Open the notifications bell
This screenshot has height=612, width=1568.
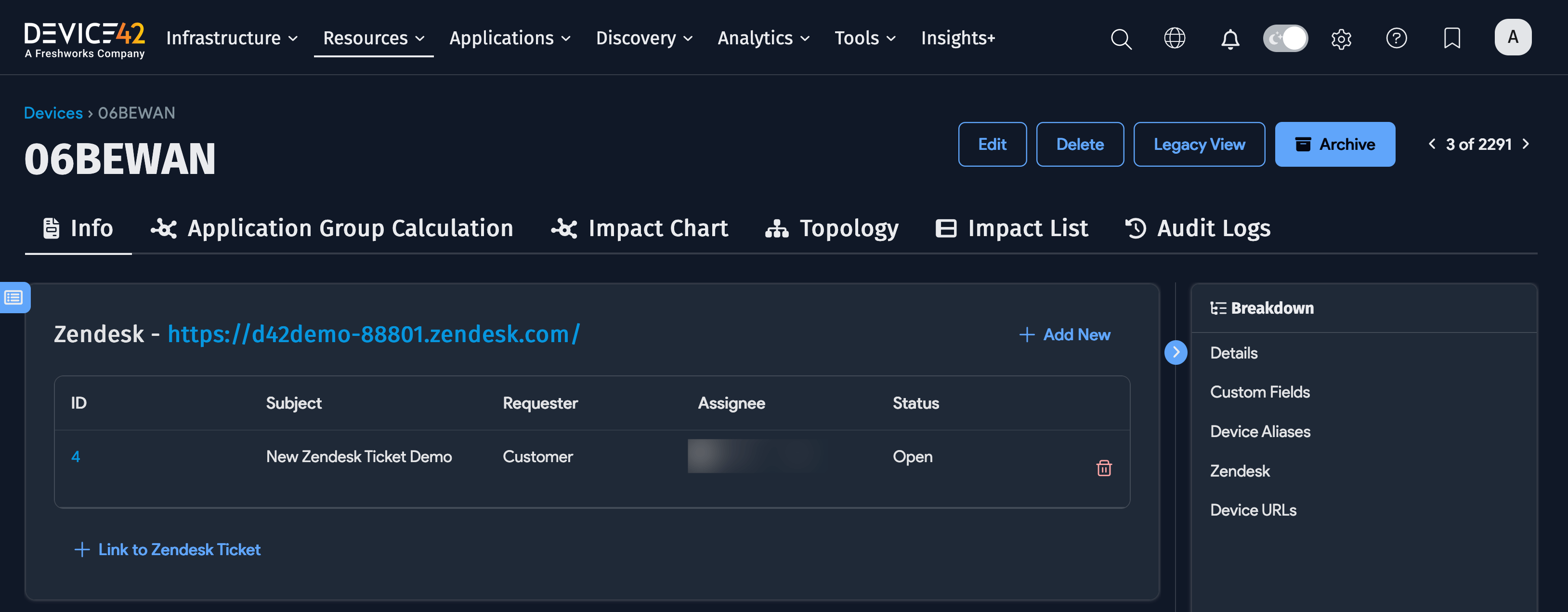tap(1229, 39)
